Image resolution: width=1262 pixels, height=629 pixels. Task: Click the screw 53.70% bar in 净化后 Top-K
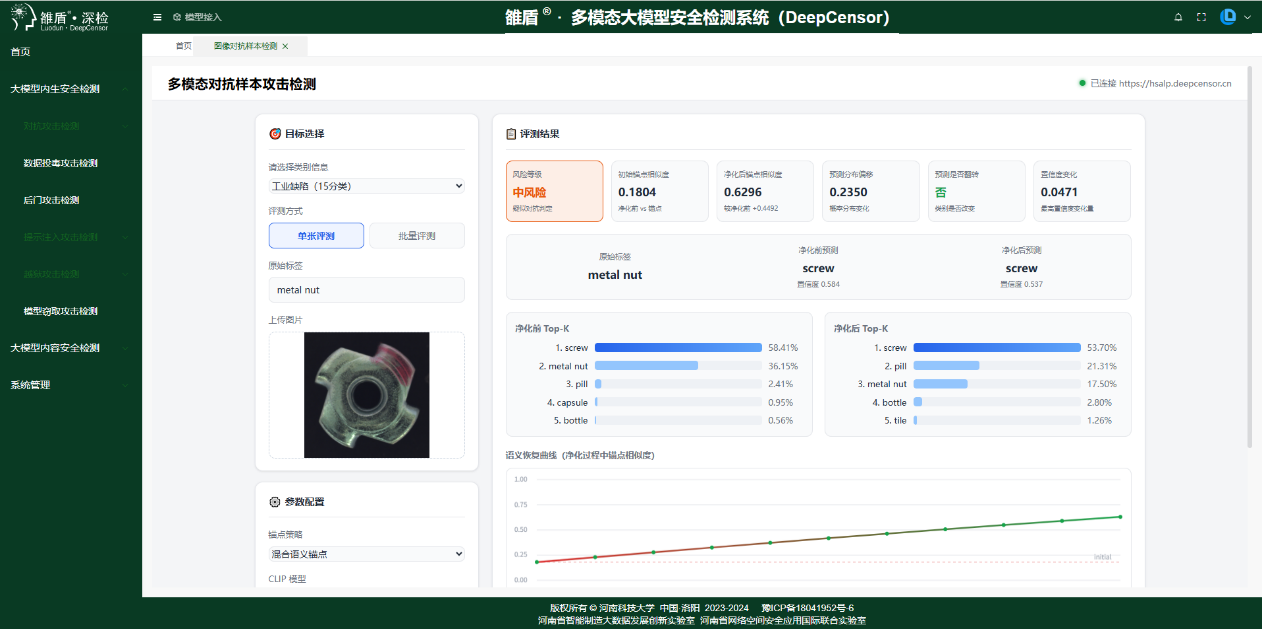997,347
